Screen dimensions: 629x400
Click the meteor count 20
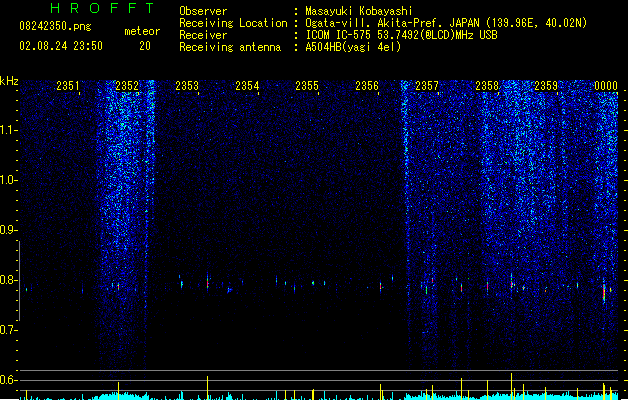click(145, 46)
